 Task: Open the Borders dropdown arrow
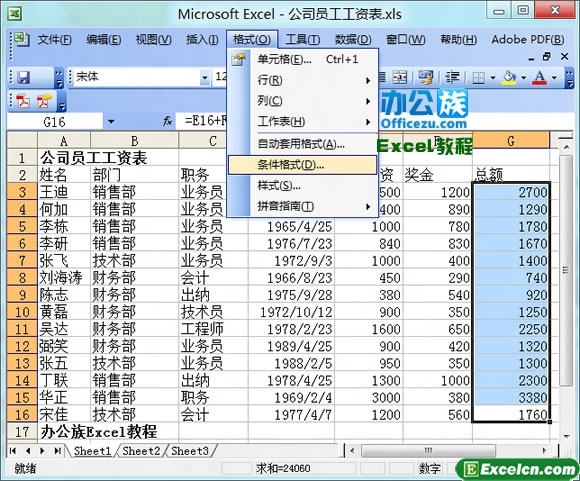tap(493, 78)
